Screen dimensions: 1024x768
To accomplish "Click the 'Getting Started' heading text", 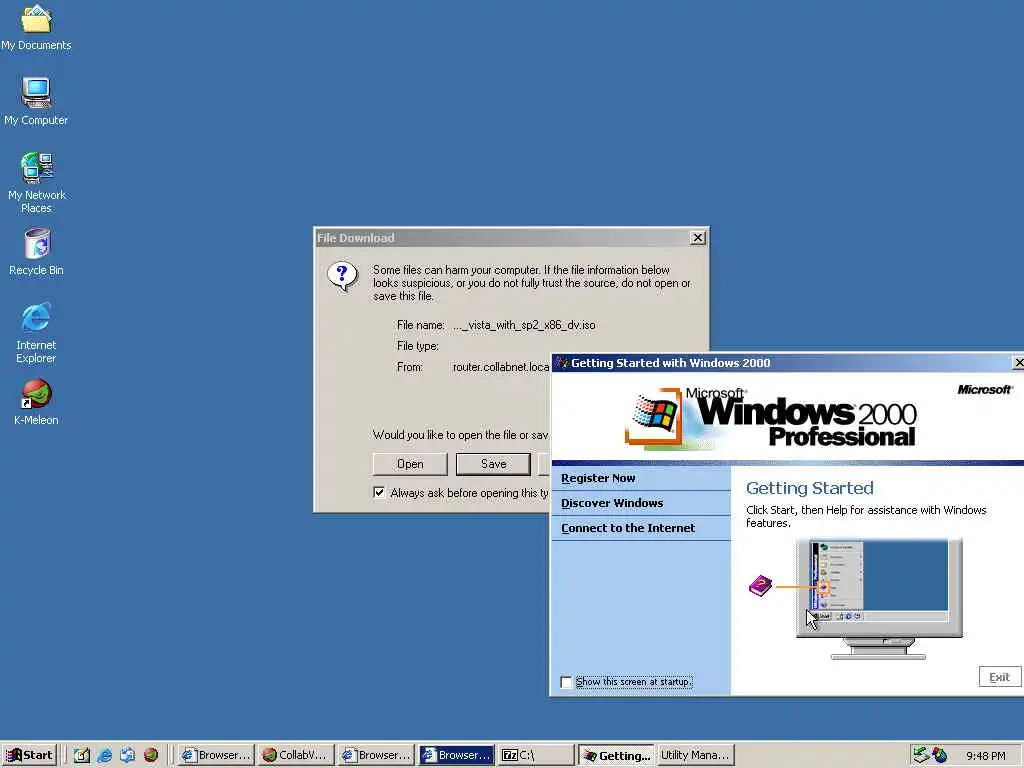I will point(810,488).
